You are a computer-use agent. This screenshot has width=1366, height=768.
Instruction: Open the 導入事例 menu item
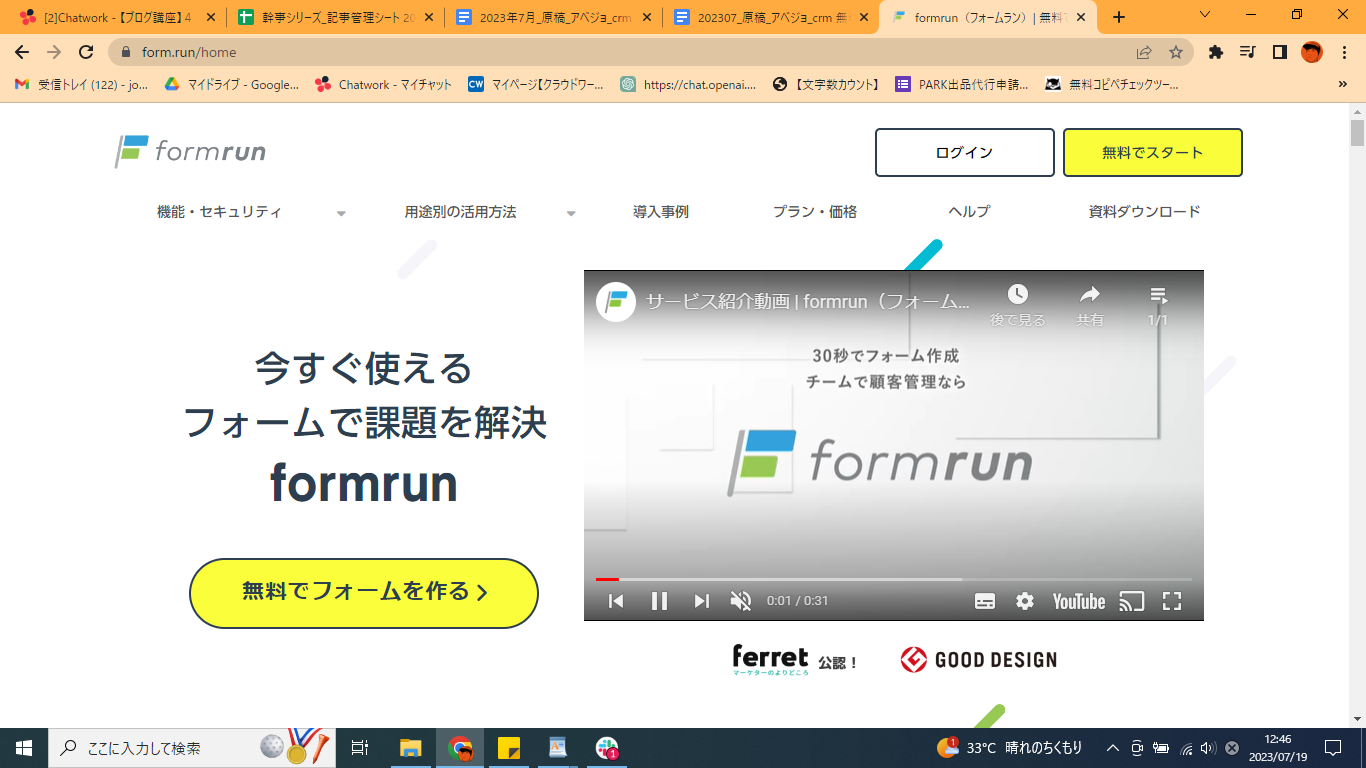(661, 212)
